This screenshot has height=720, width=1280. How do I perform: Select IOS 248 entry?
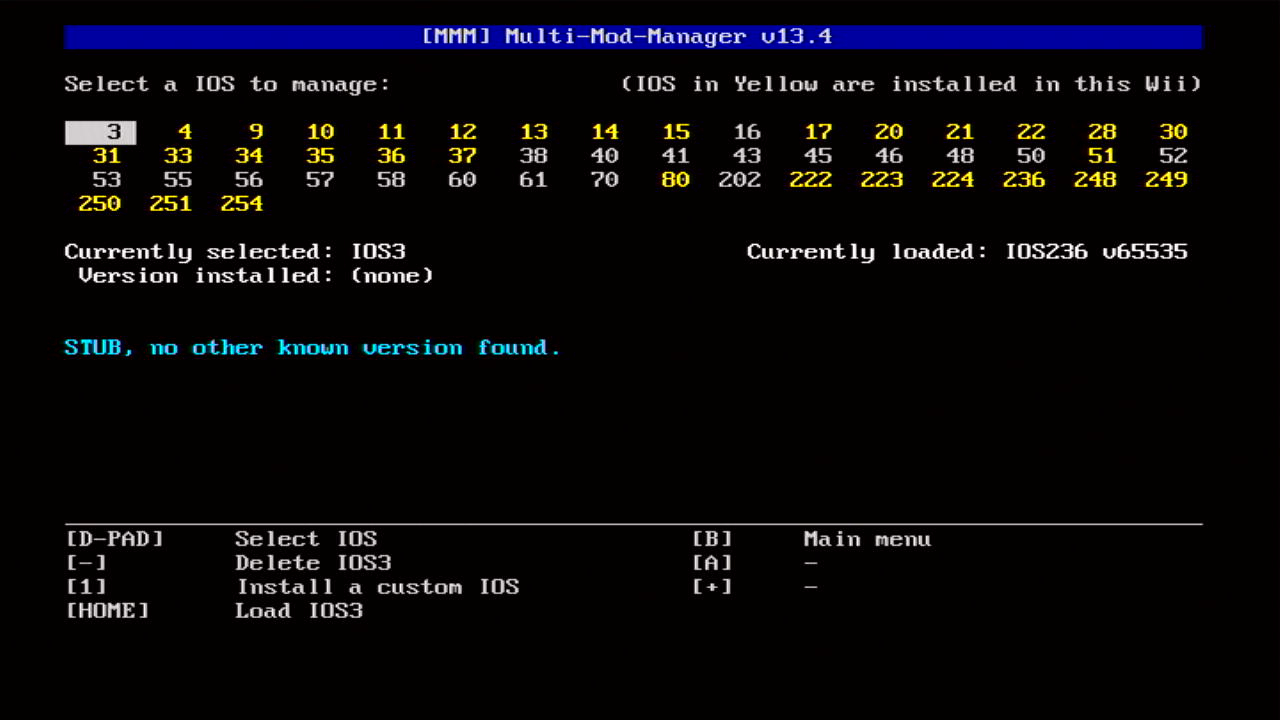click(1095, 180)
